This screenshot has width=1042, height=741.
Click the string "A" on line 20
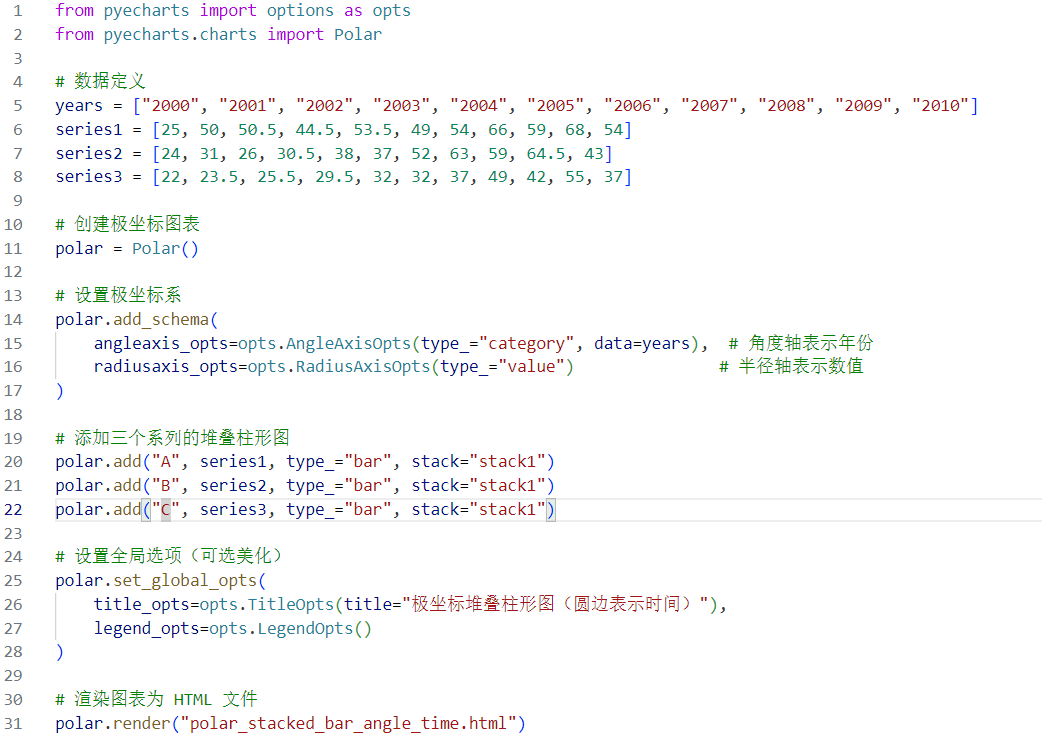click(165, 462)
